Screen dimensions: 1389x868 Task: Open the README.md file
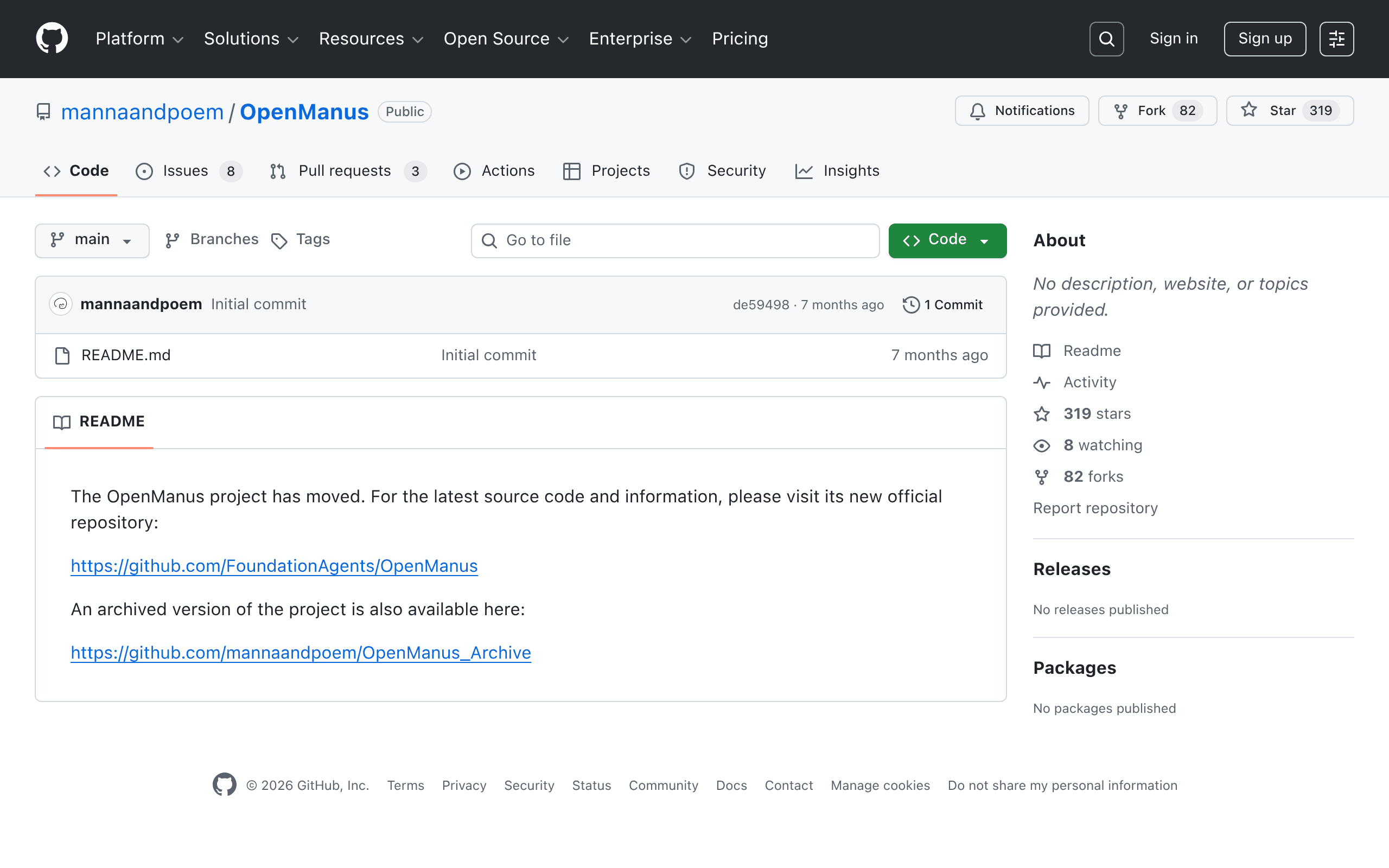126,355
